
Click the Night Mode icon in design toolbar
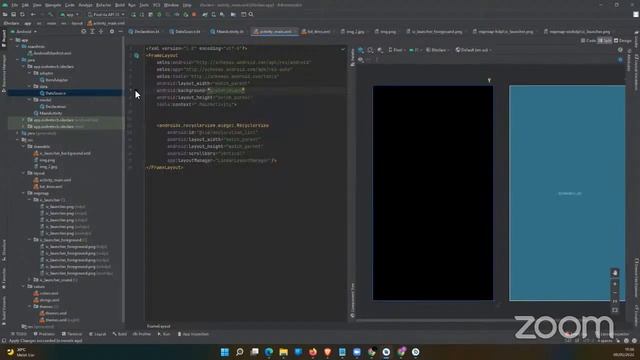tap(380, 50)
